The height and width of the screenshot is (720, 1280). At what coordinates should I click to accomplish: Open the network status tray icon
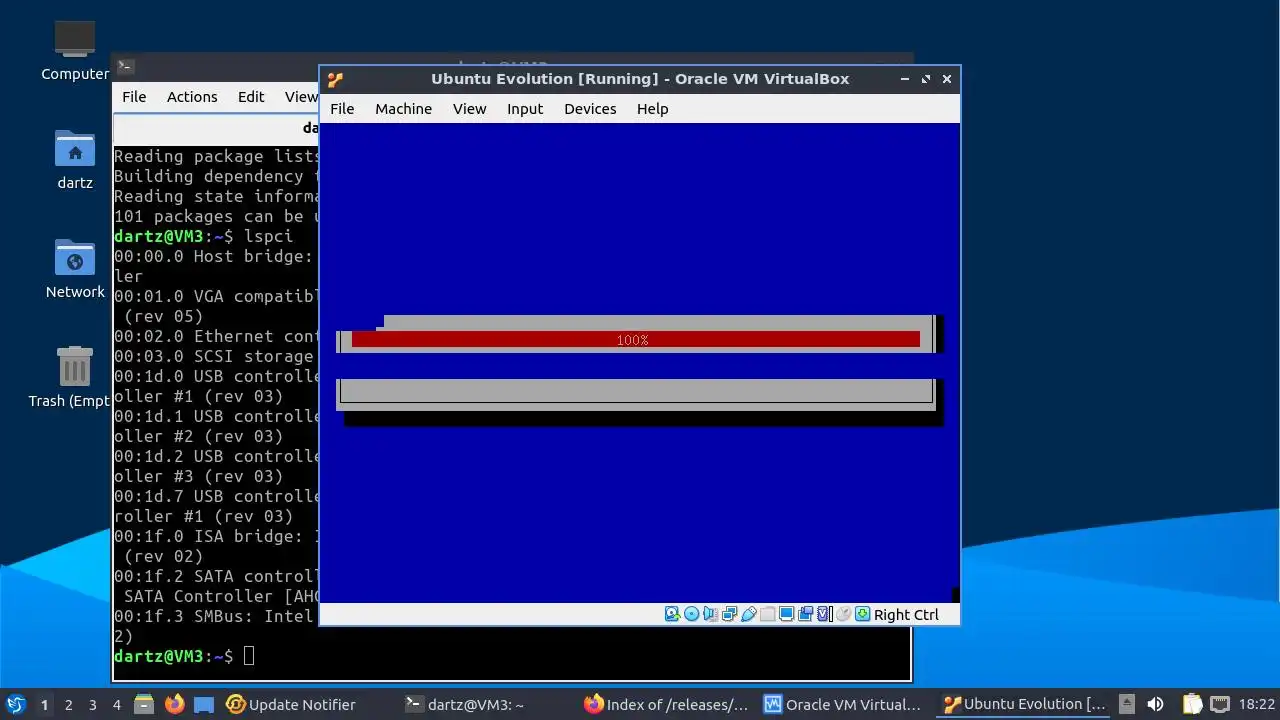(1220, 704)
